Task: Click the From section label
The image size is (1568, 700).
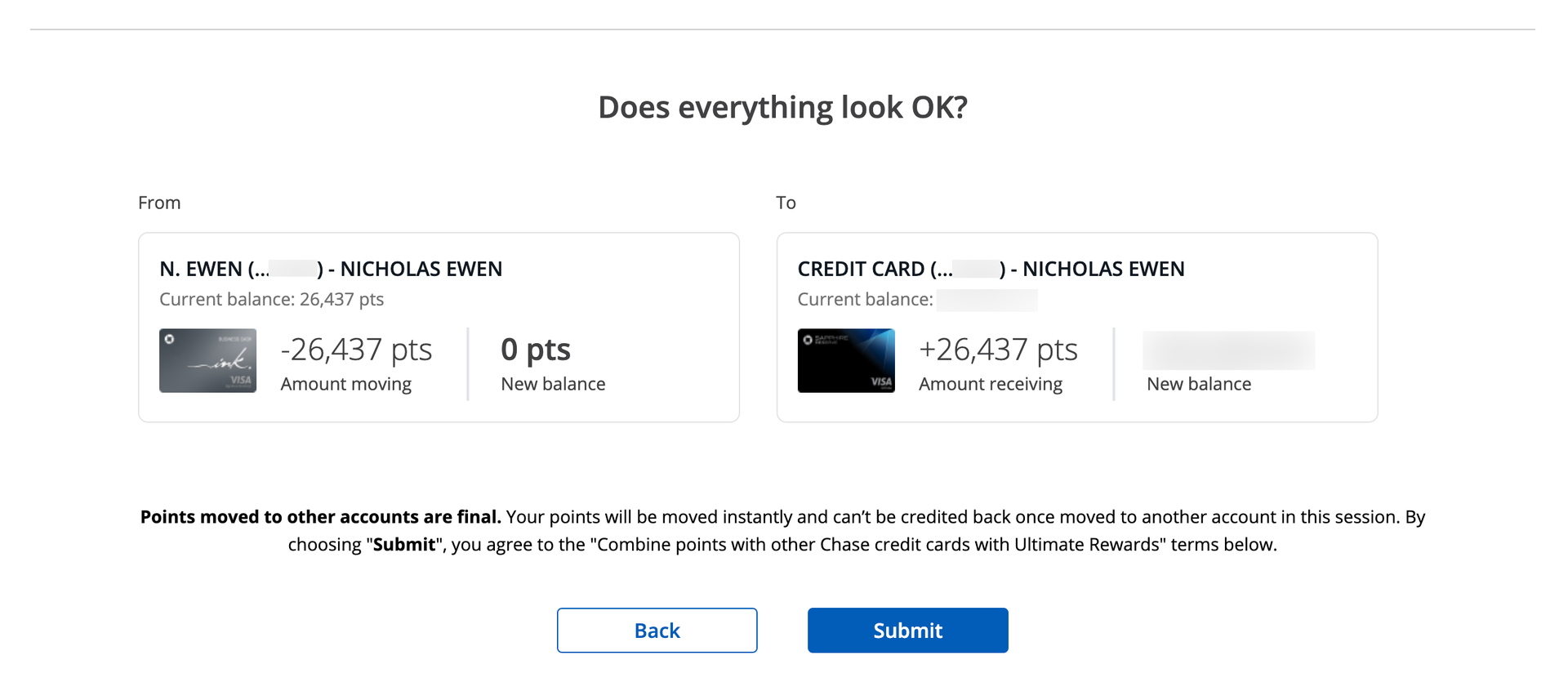Action: click(159, 202)
